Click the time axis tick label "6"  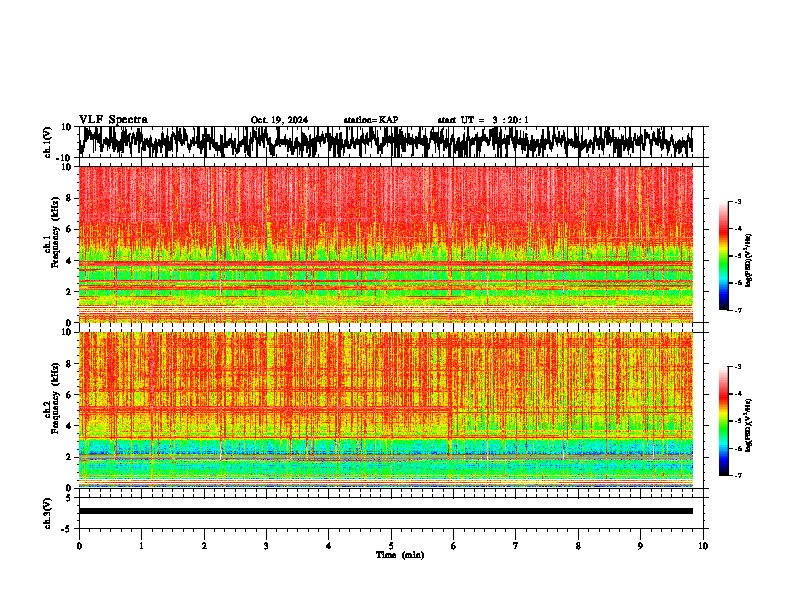[x=453, y=546]
